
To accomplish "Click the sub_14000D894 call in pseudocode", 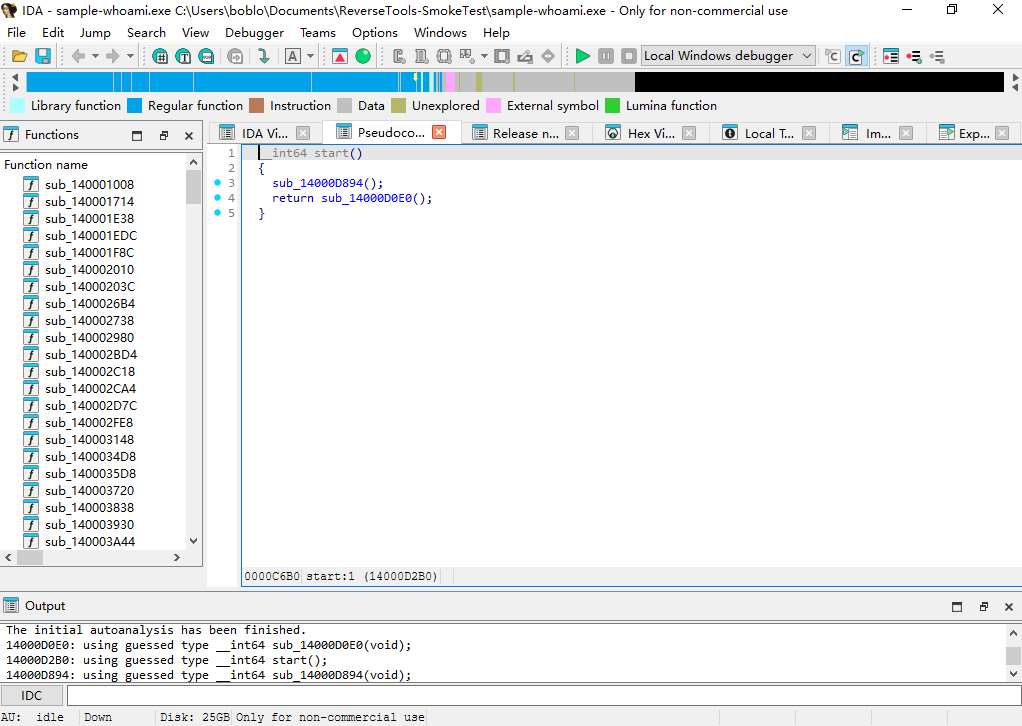I will [317, 183].
